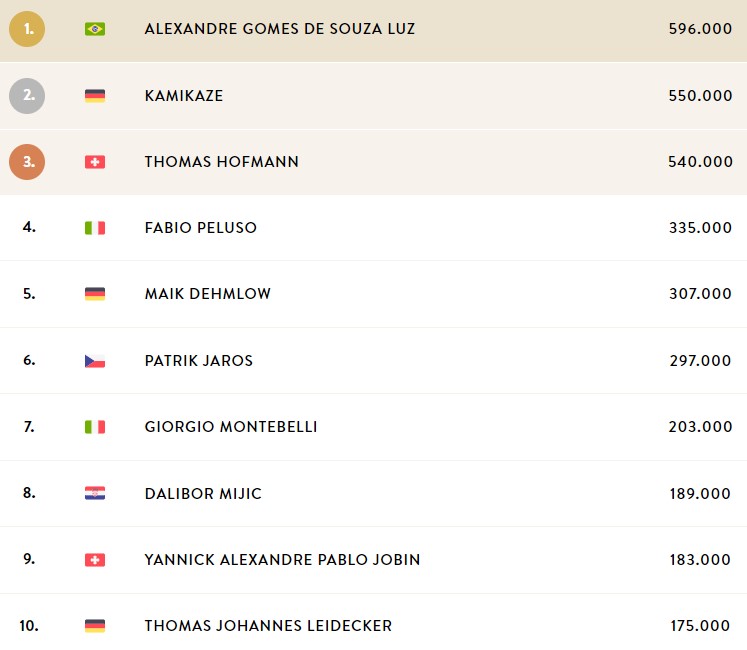Click the gold first-place medal badge

(x=27, y=29)
